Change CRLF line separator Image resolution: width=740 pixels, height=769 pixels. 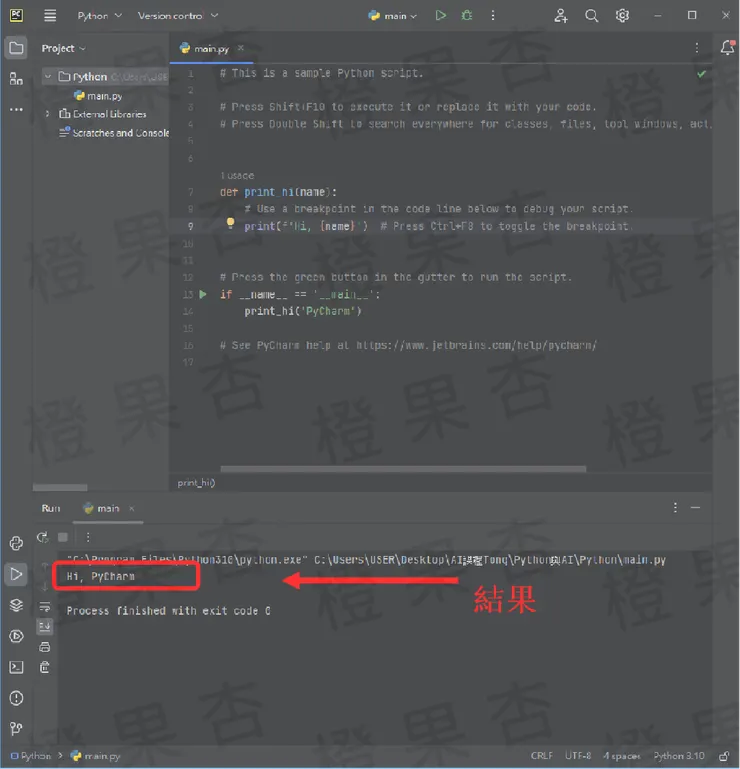coord(541,756)
